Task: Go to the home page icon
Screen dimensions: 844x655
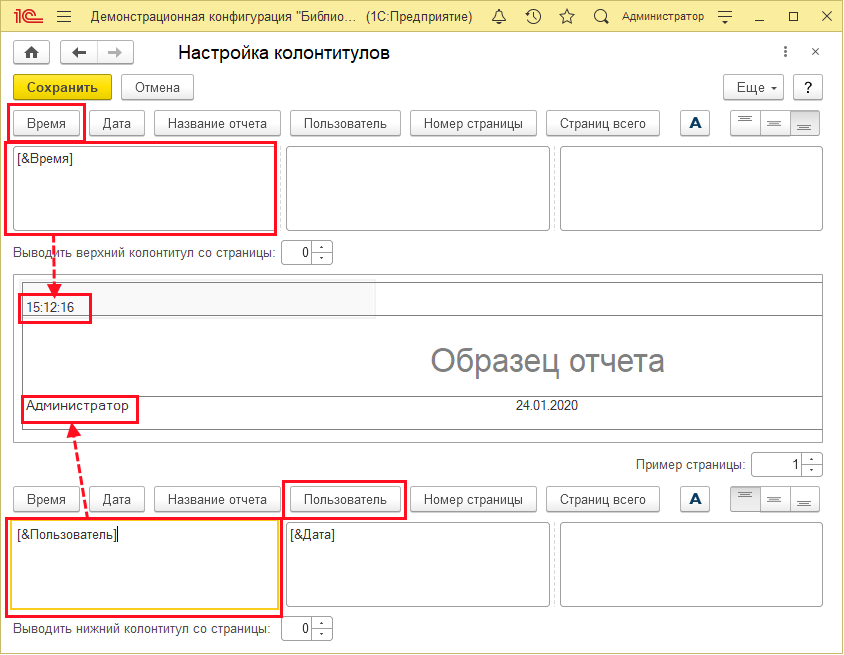Action: point(32,52)
